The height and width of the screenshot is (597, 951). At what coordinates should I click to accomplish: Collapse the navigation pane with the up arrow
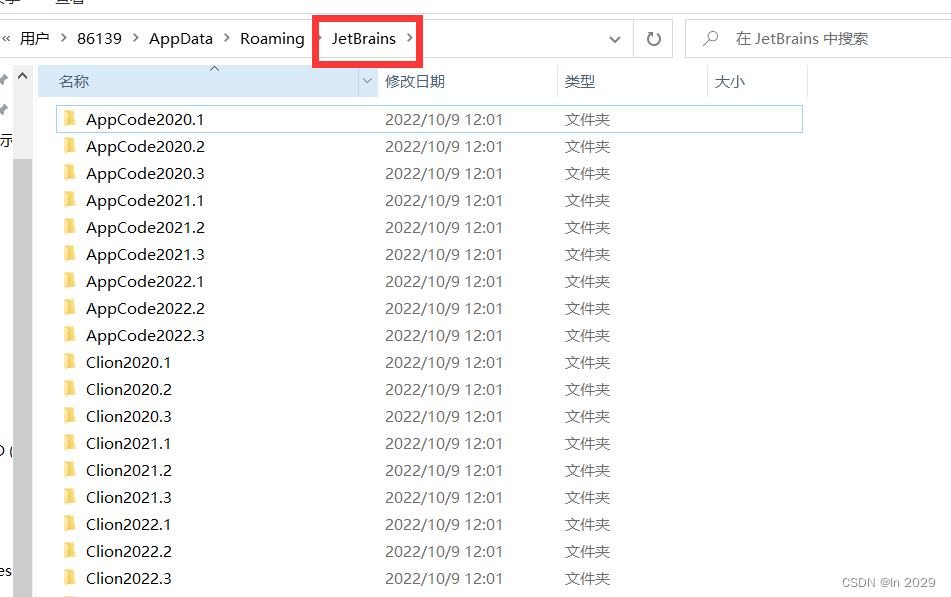[x=22, y=76]
